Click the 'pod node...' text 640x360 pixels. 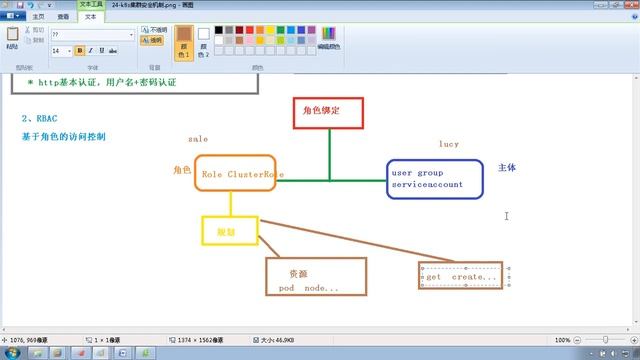[x=309, y=288]
